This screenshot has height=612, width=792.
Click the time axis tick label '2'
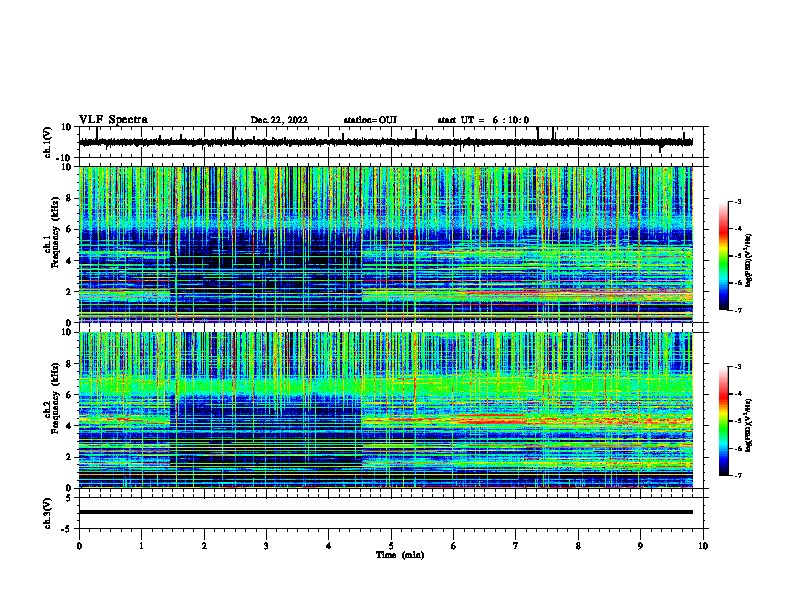[x=204, y=546]
